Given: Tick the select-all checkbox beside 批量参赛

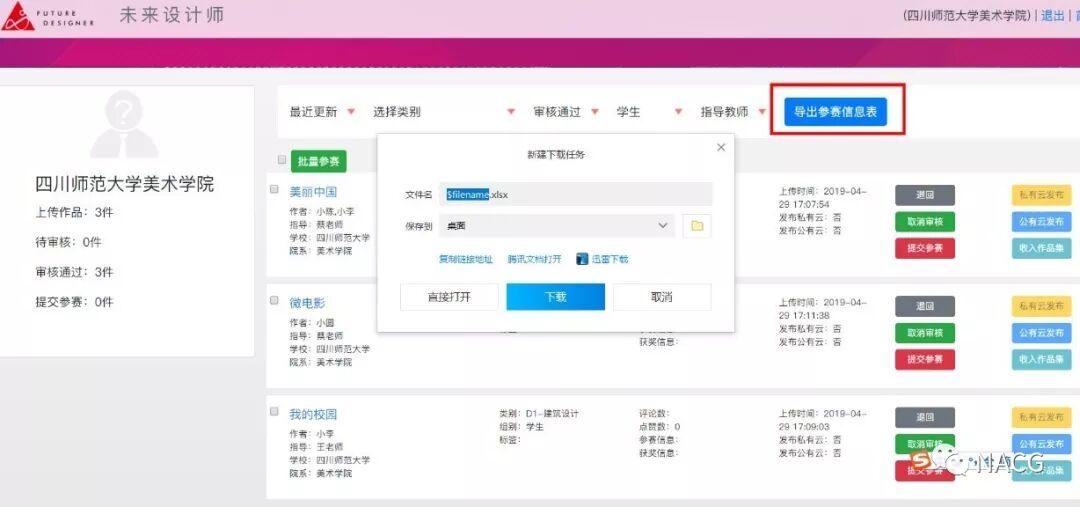Looking at the screenshot, I should click(x=282, y=160).
